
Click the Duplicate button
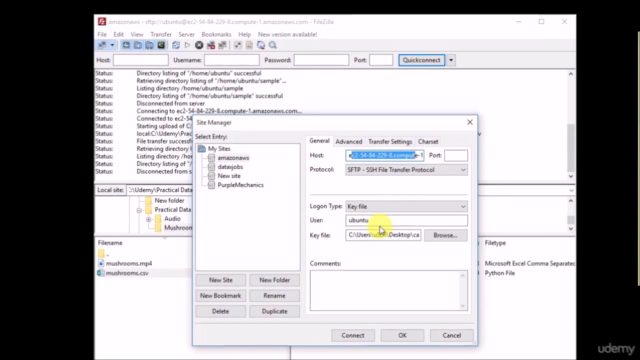pyautogui.click(x=275, y=311)
